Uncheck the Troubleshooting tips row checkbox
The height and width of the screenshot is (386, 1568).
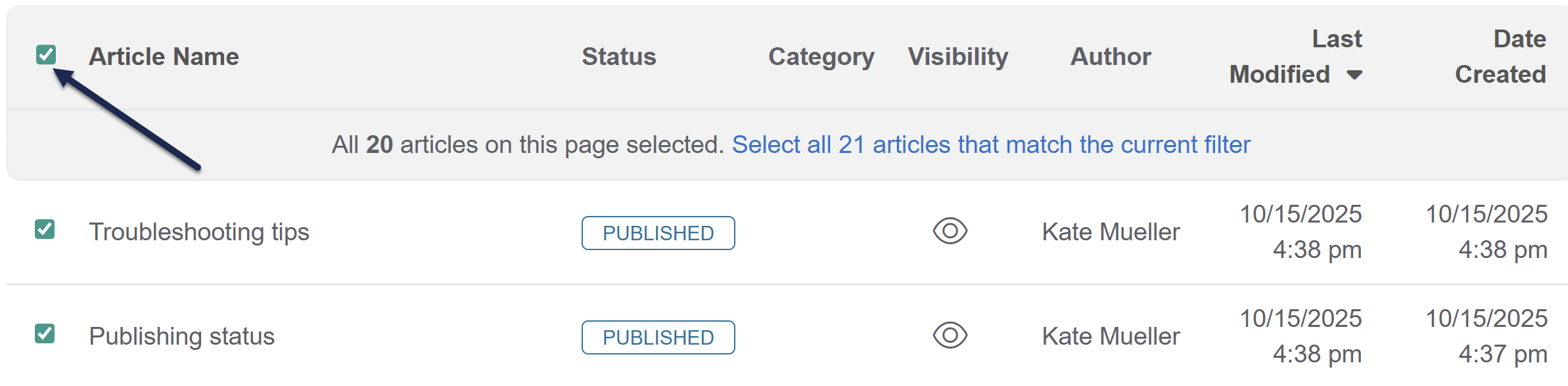(x=45, y=230)
